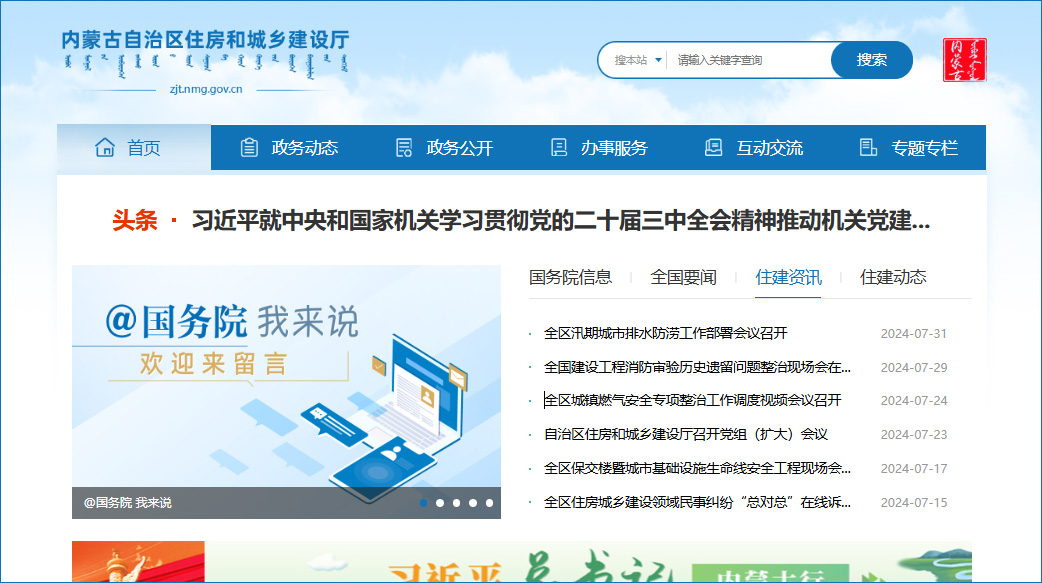Open article 自治区住房和城乡建设厅召开党组（扩大）会议
The image size is (1042, 583).
pyautogui.click(x=686, y=434)
